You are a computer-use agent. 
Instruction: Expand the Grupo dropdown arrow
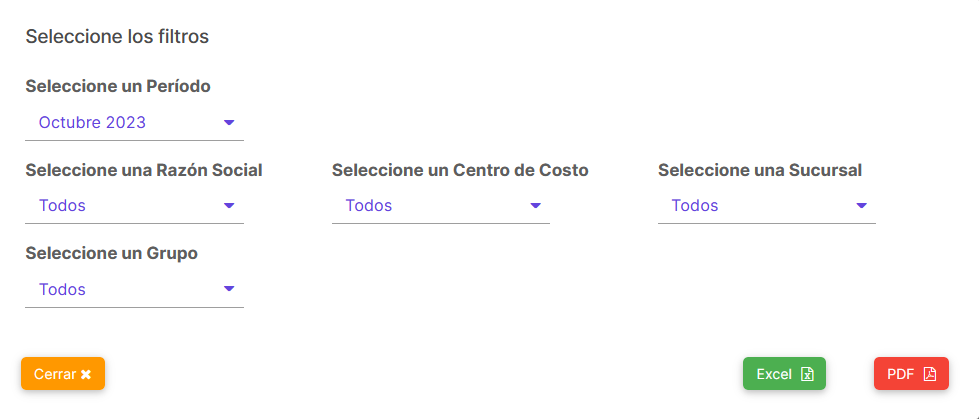coord(229,288)
